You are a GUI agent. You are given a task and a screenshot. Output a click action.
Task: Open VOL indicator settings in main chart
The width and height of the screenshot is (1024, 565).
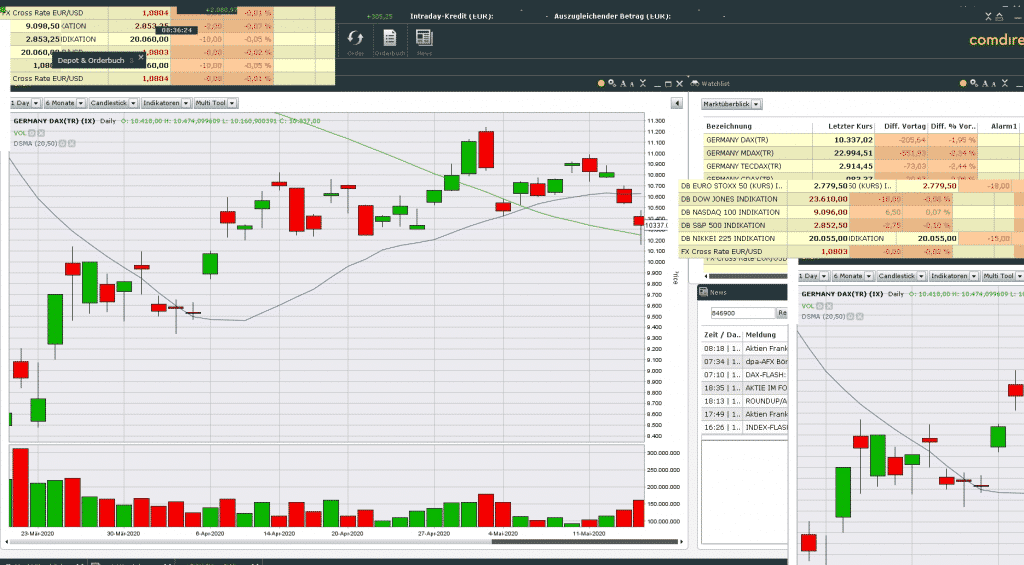(x=31, y=133)
